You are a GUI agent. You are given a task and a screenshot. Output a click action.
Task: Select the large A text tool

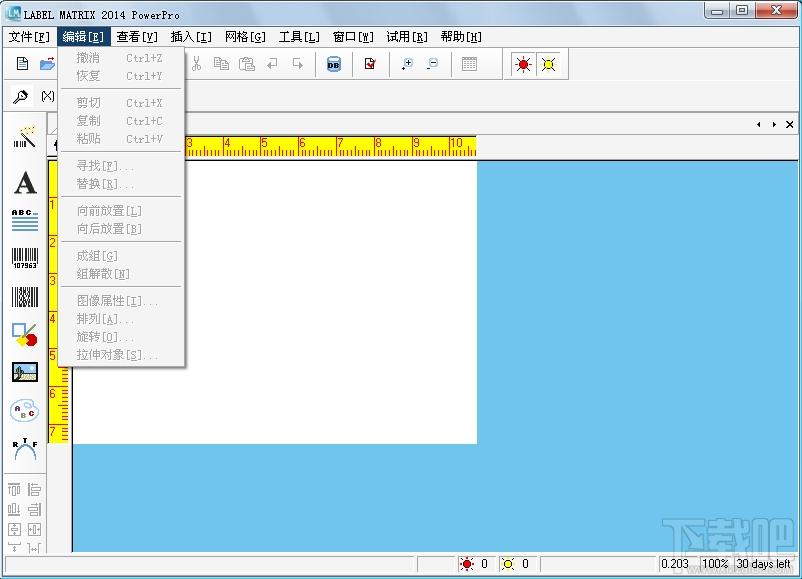point(25,183)
